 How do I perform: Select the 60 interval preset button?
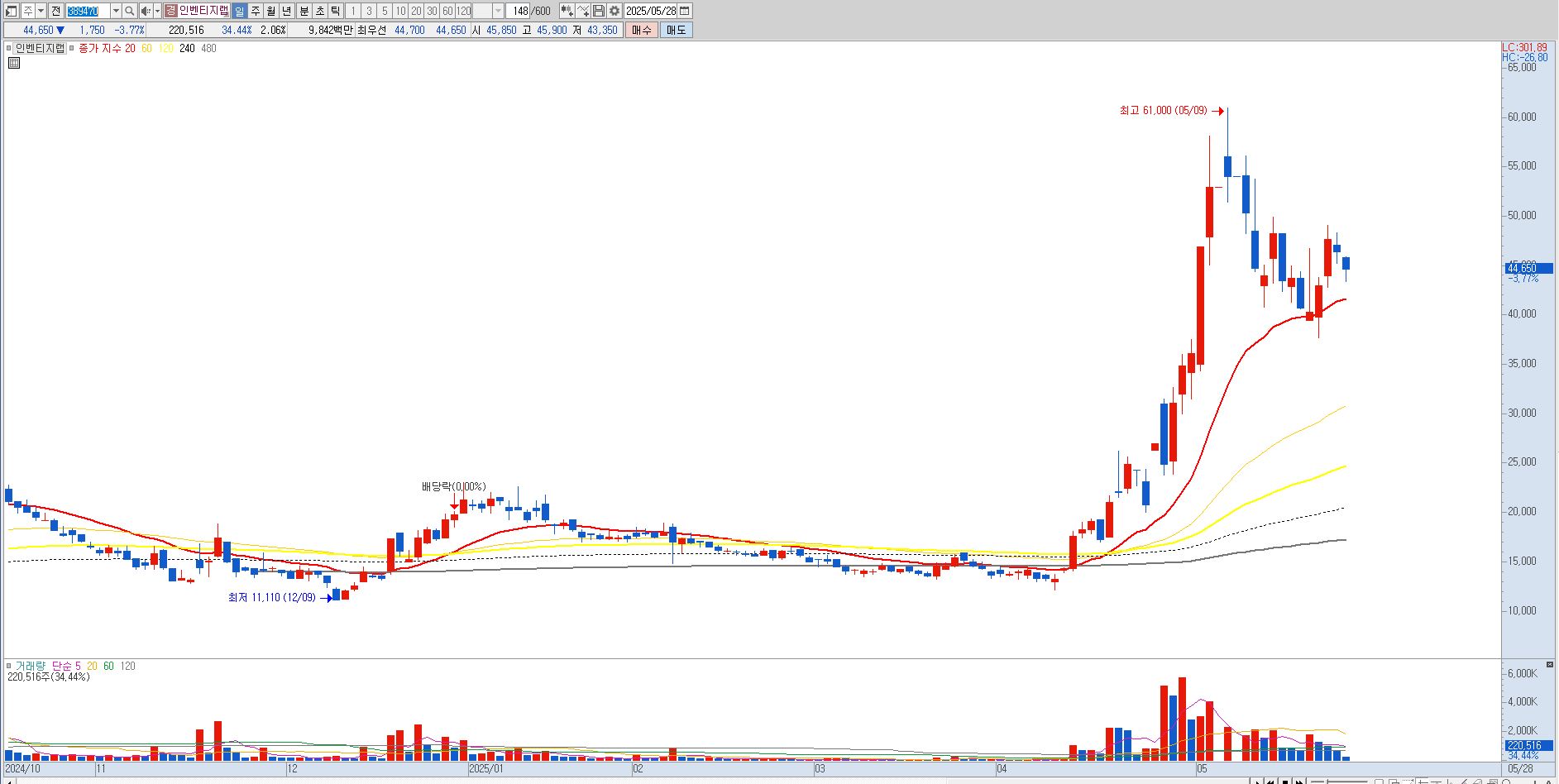447,11
